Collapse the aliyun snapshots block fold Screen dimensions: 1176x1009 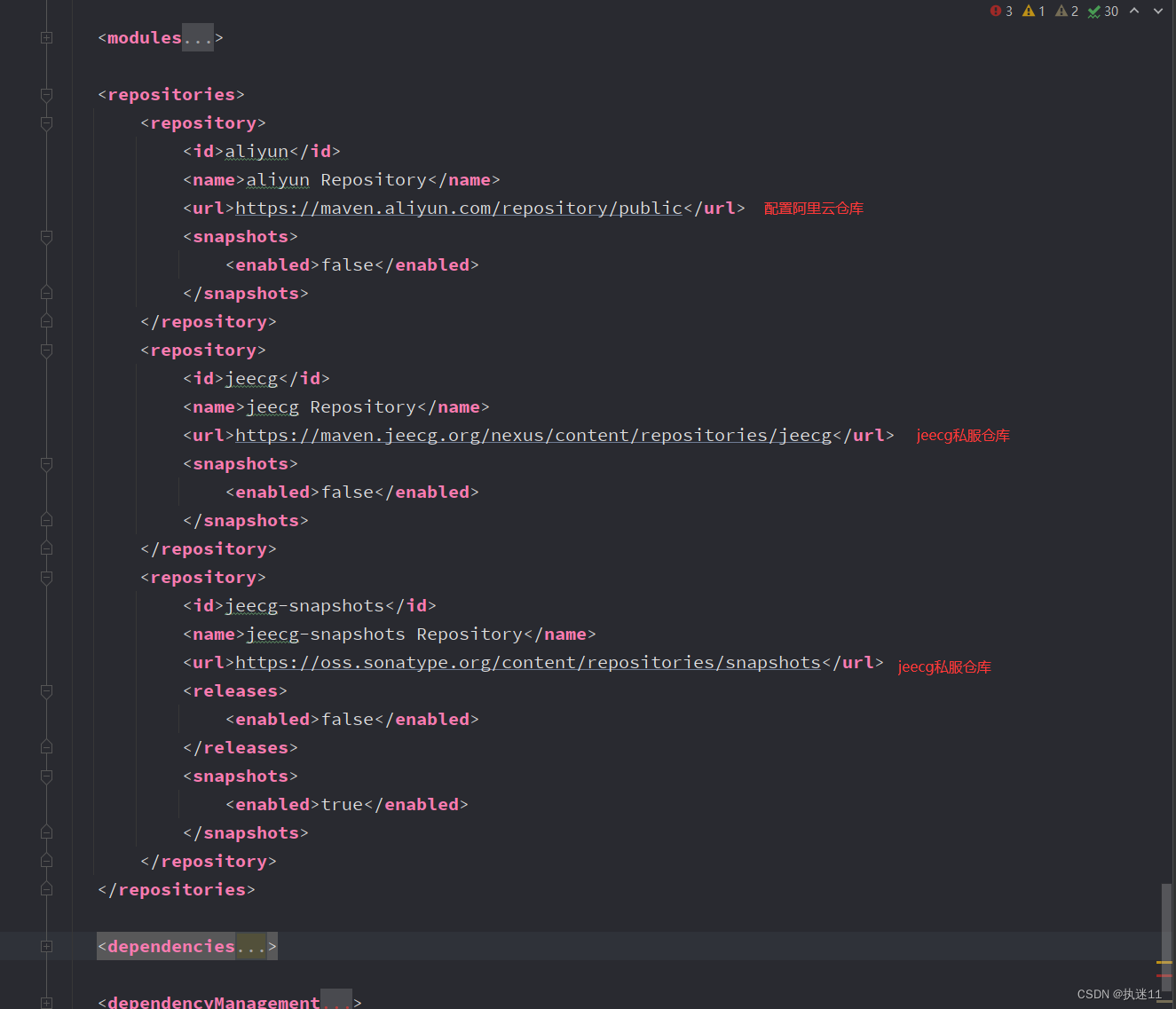(x=46, y=237)
